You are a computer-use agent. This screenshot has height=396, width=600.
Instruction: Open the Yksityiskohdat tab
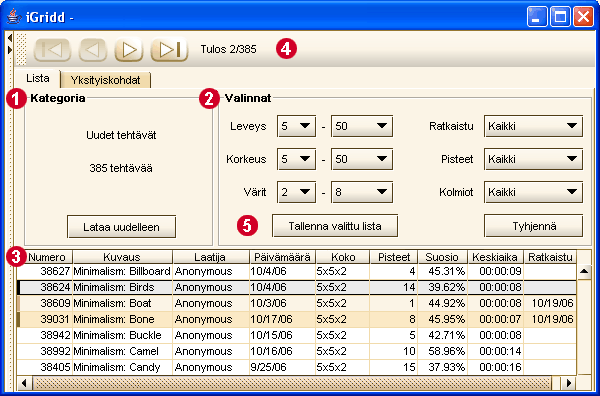[106, 80]
